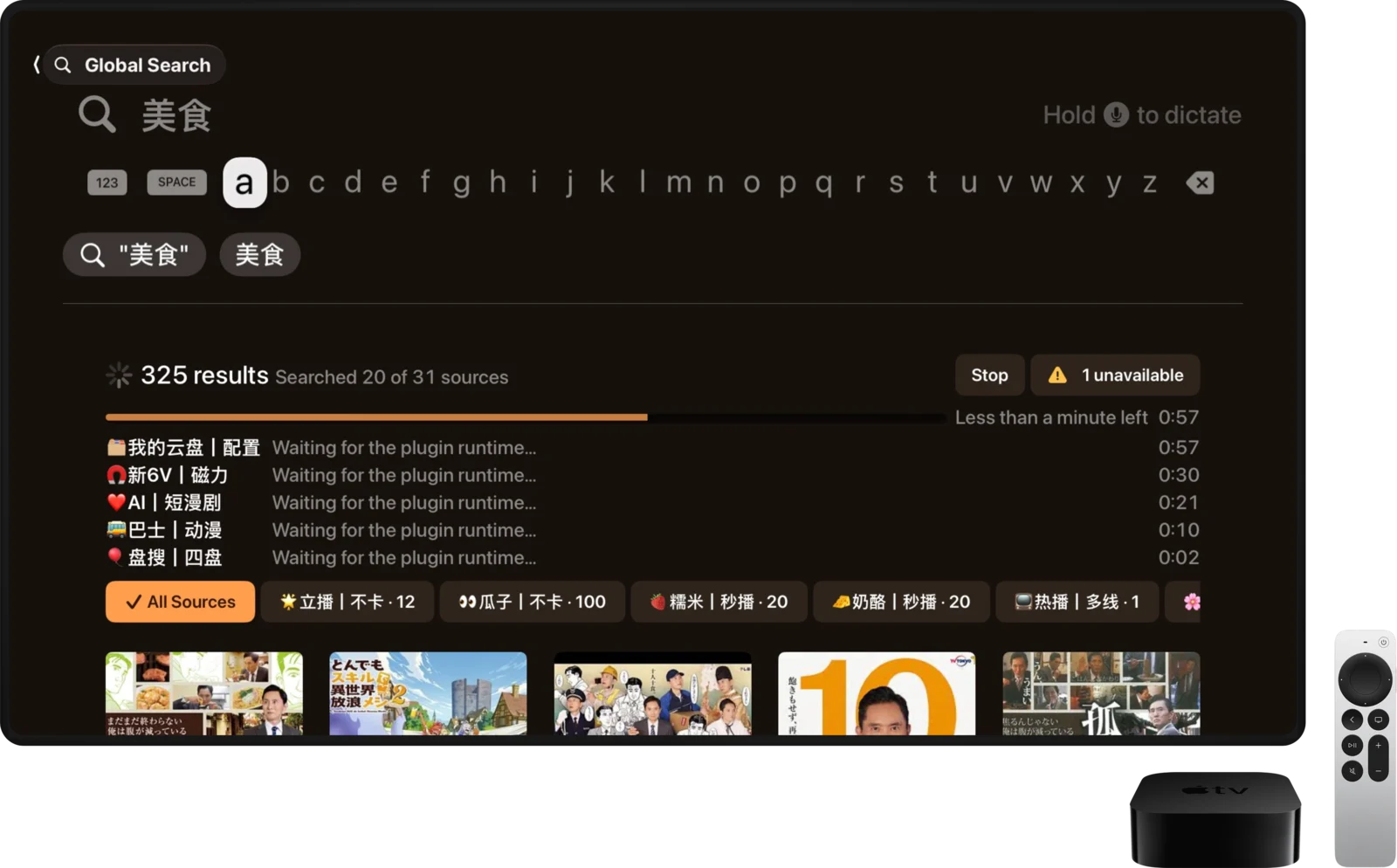The height and width of the screenshot is (868, 1397).
Task: Select letter z on keyboard
Action: 1150,183
